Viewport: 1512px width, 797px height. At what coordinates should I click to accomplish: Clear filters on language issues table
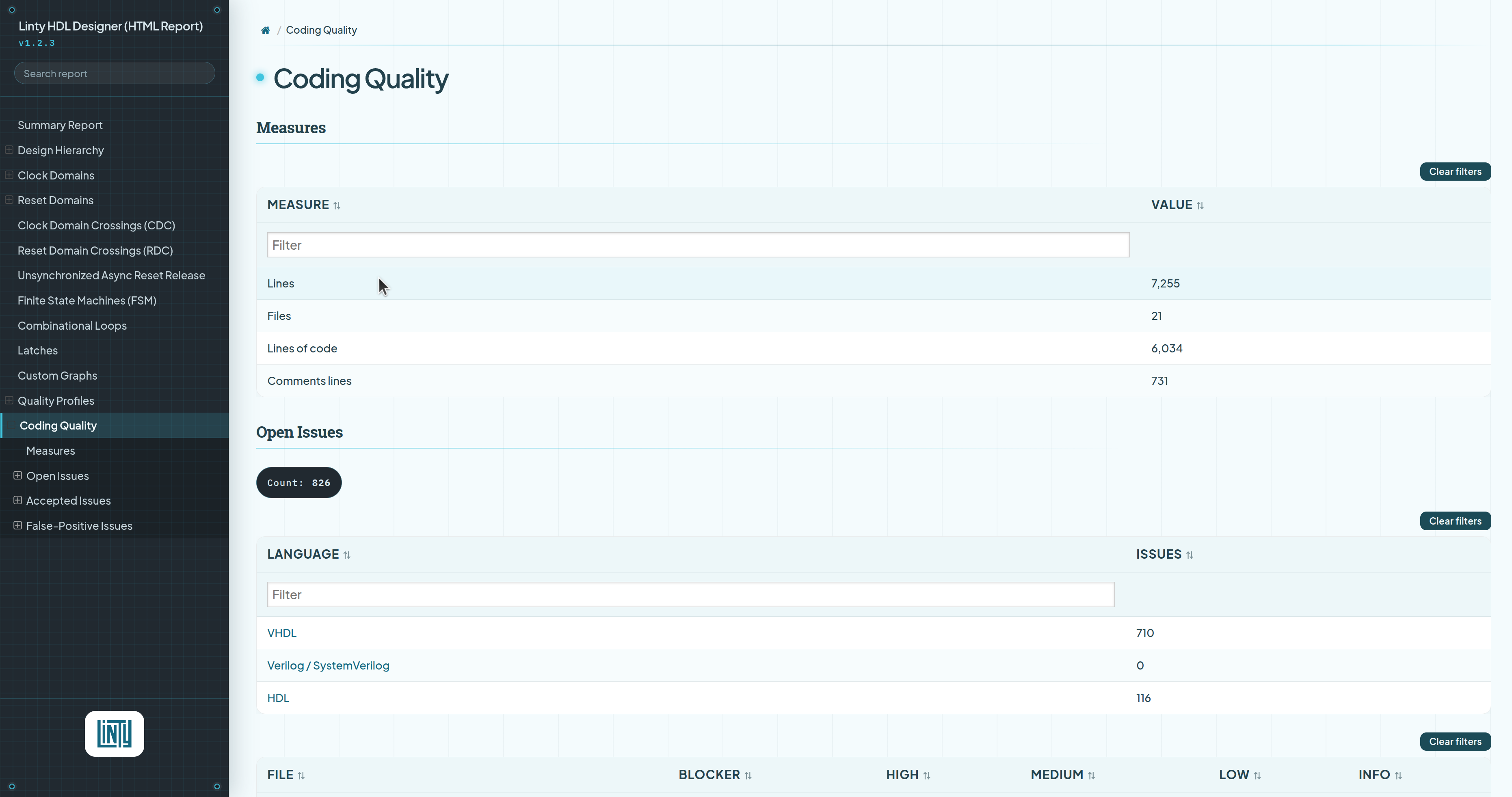coord(1455,521)
